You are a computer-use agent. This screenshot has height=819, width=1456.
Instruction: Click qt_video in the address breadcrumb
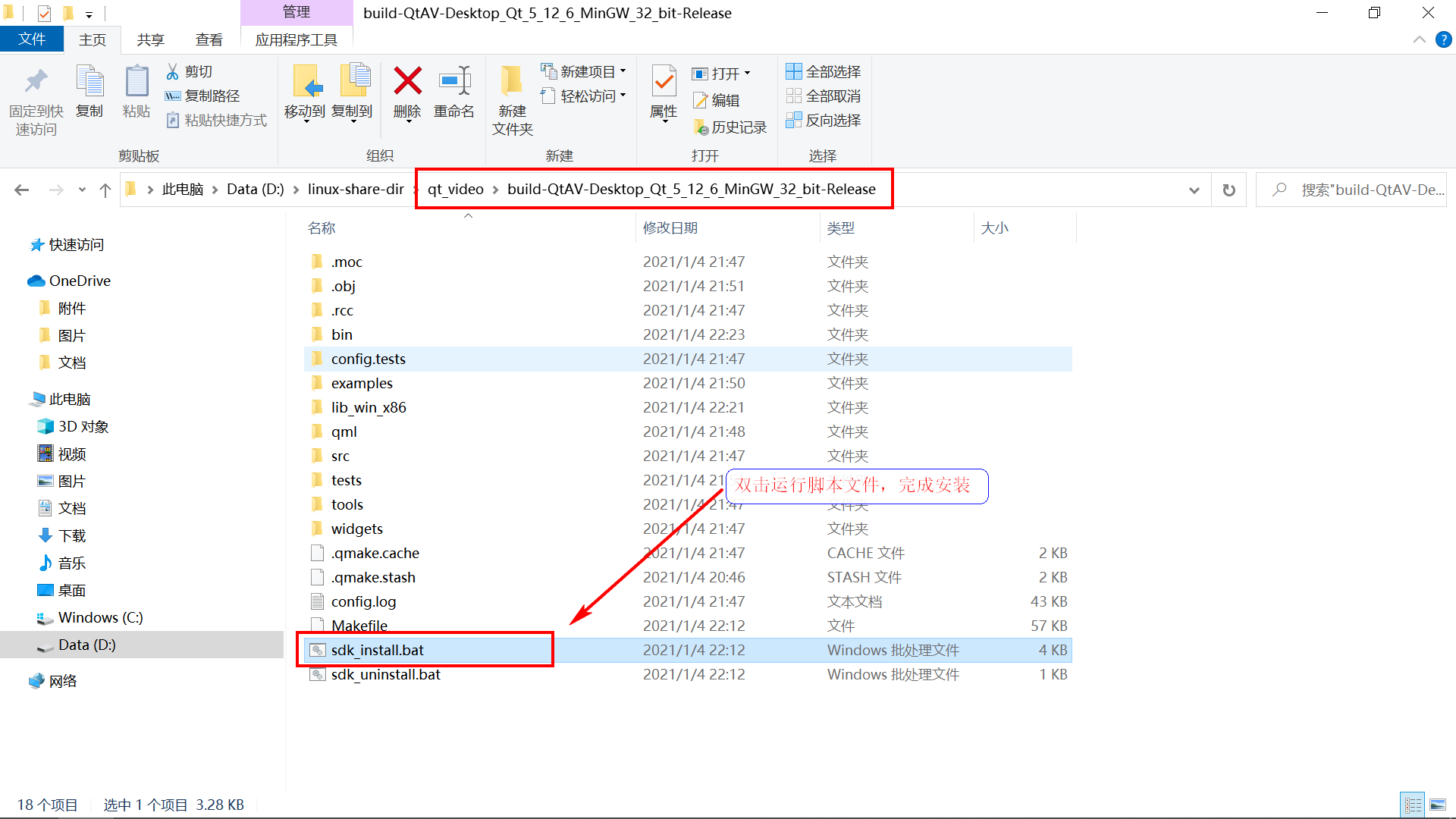click(x=455, y=190)
